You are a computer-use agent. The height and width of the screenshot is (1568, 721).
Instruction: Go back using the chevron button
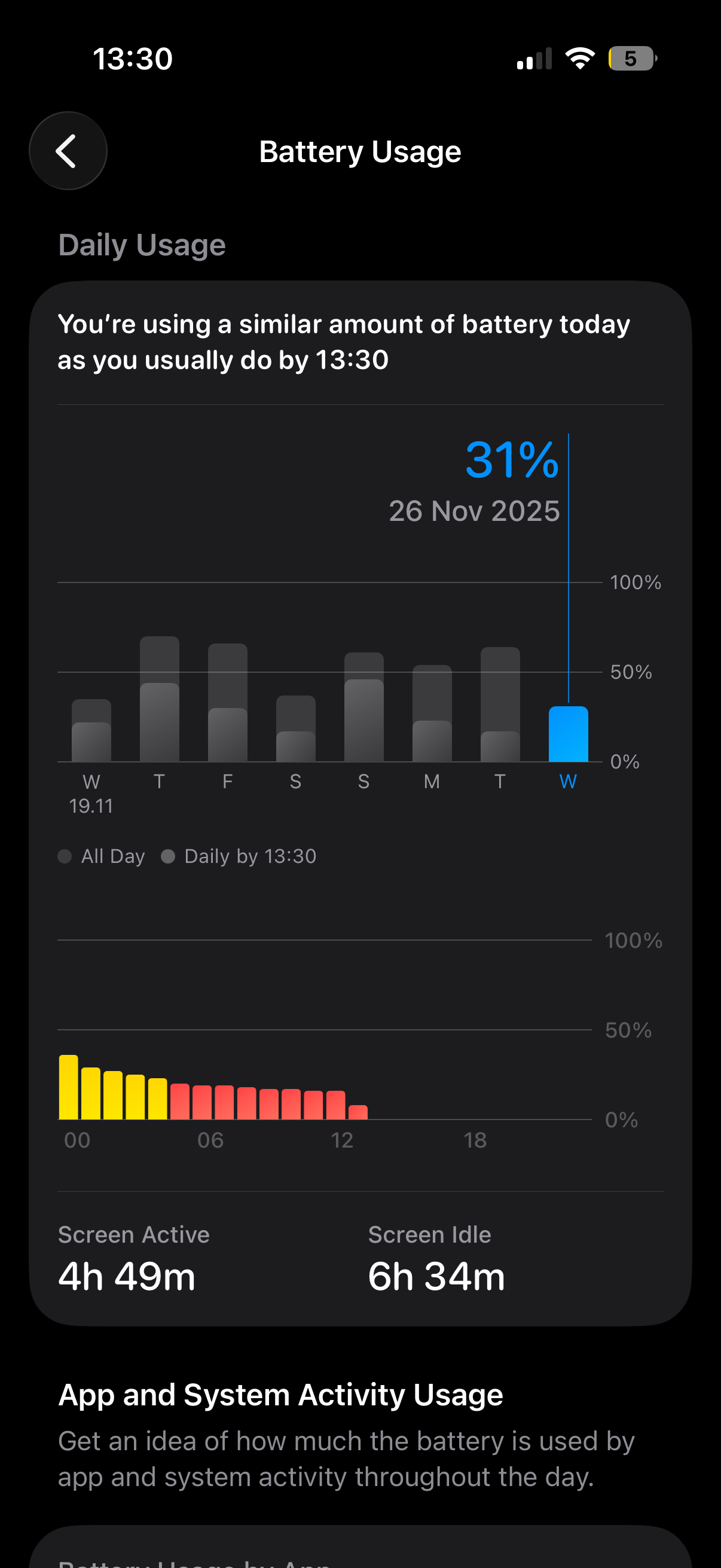[68, 151]
